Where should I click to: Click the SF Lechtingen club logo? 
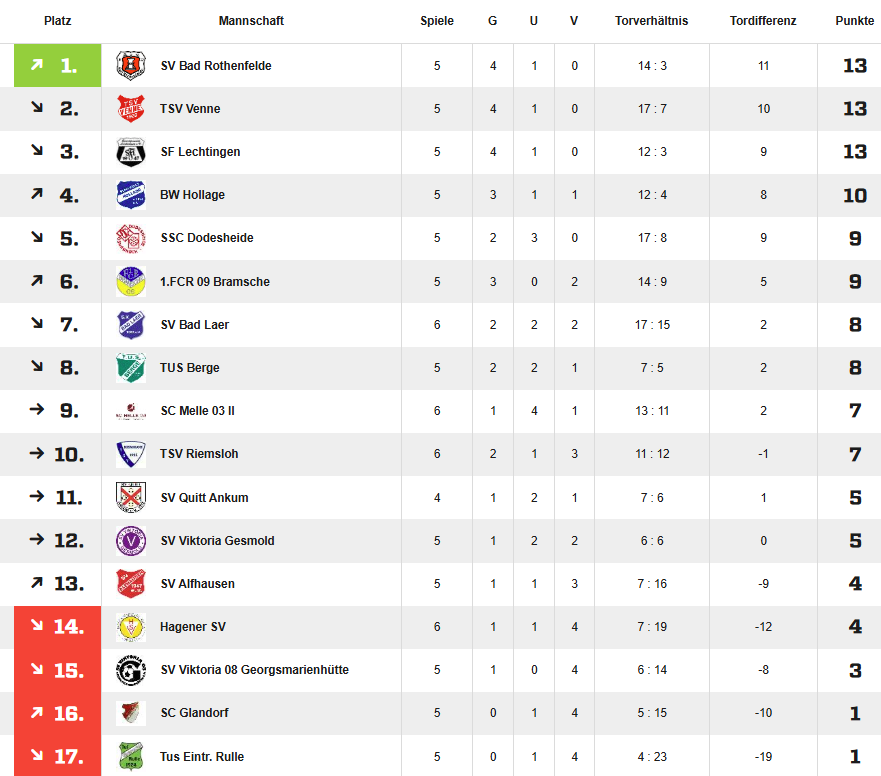click(131, 152)
